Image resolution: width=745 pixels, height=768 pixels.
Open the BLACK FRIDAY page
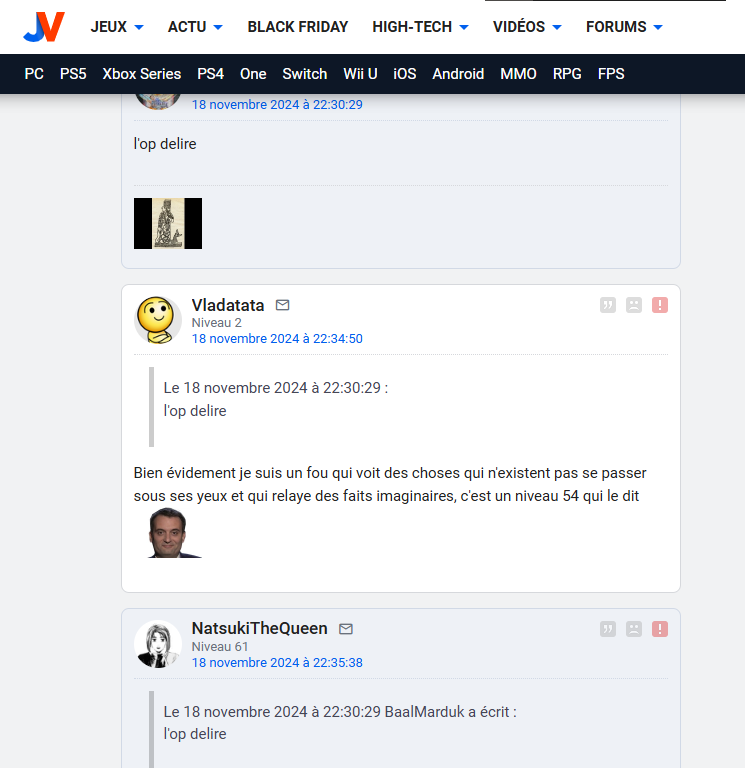click(x=298, y=27)
